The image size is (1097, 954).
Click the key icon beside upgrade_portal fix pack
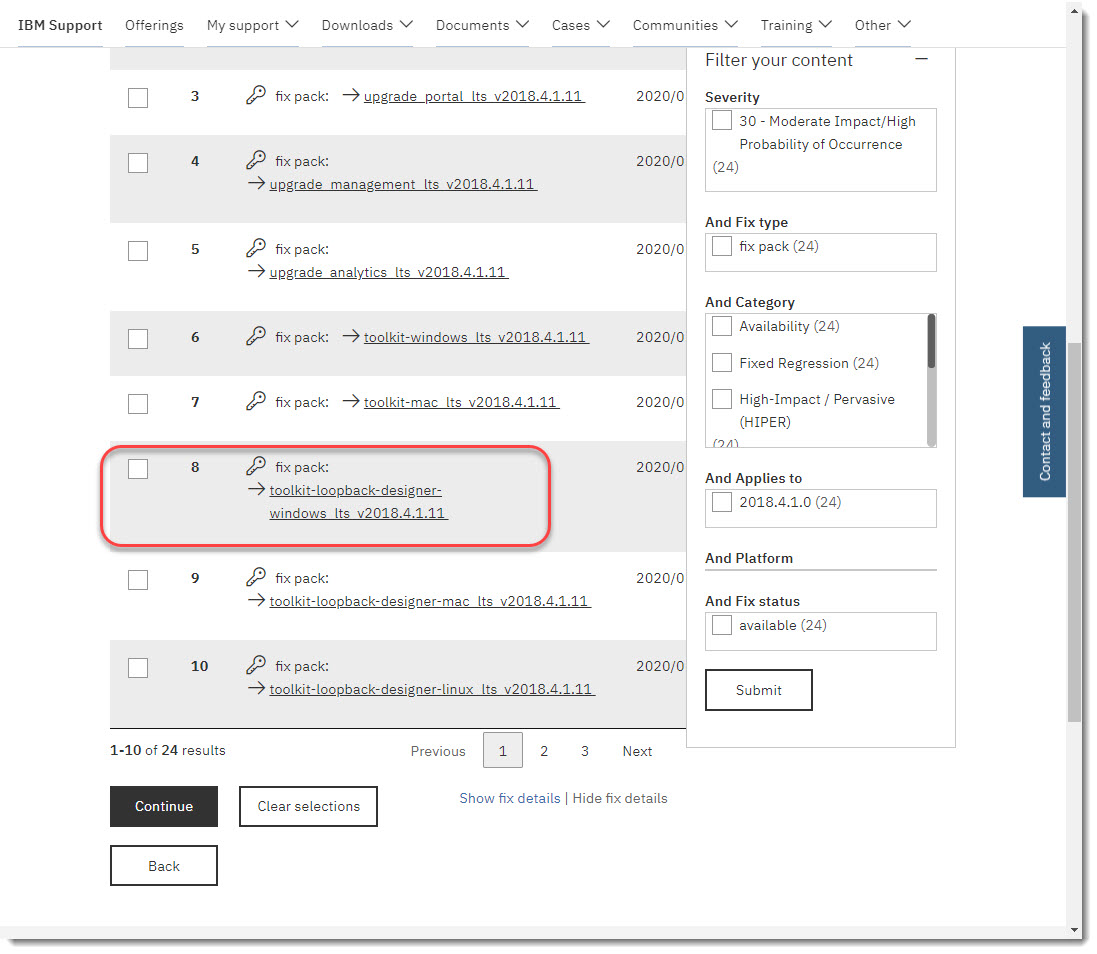[x=258, y=96]
